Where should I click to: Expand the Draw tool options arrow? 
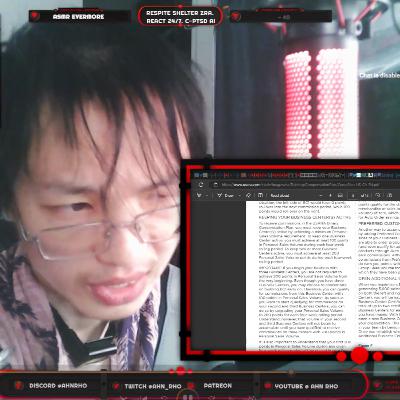239,196
